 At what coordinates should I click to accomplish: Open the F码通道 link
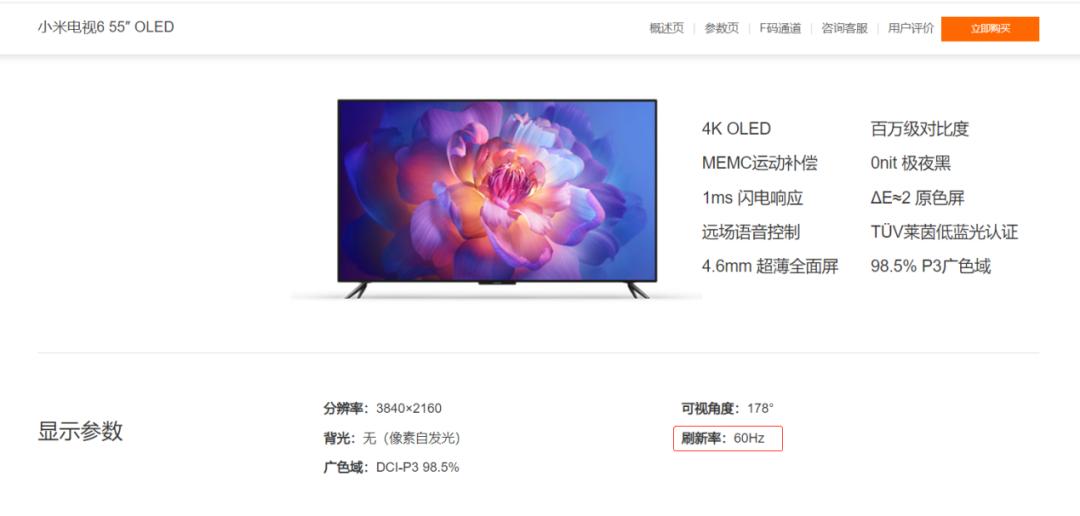click(x=780, y=28)
